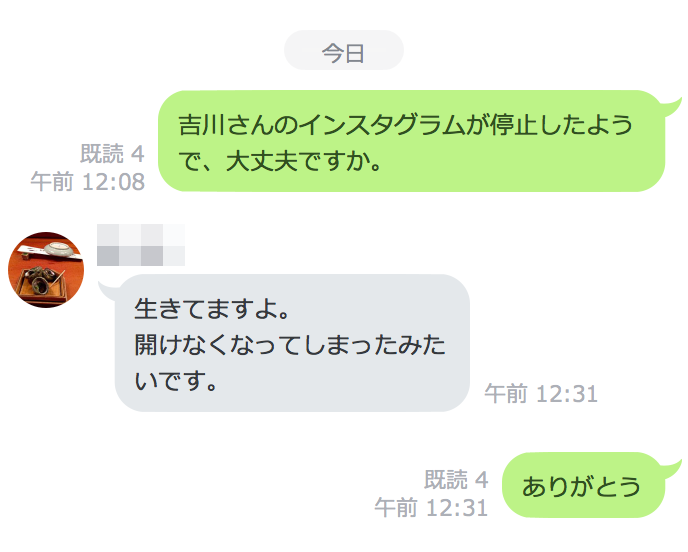Click the 午前 12:31 timestamp under second 既読
Viewport: 688px width, 552px height.
[x=431, y=508]
